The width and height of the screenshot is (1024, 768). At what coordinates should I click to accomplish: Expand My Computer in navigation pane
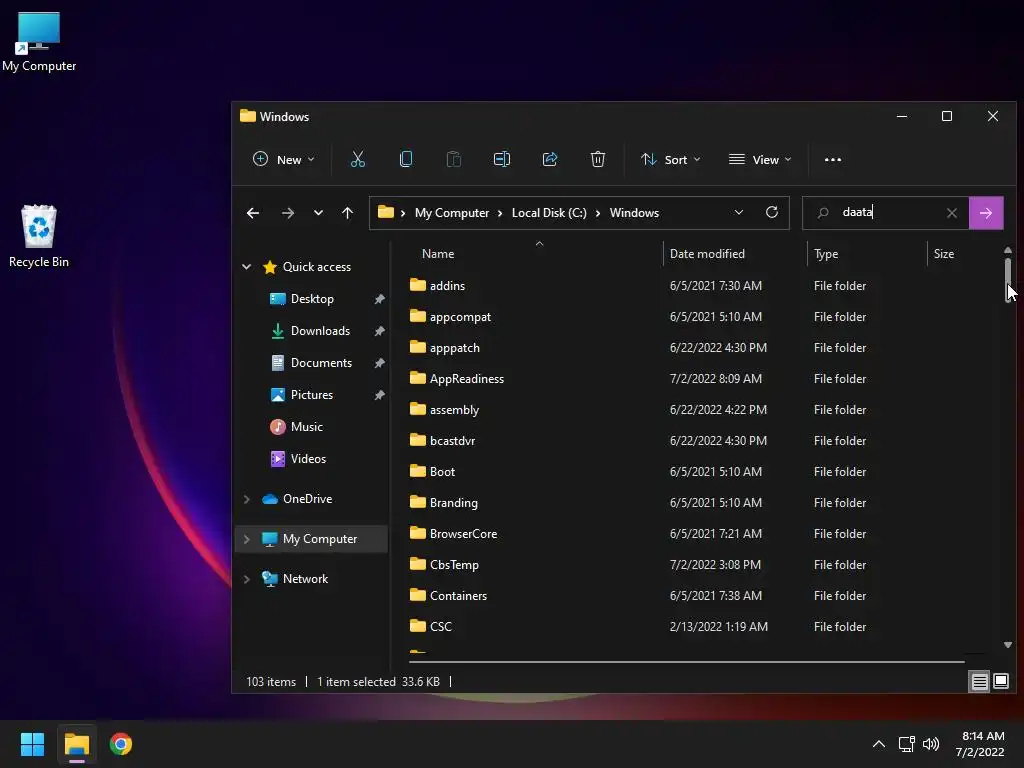click(x=247, y=539)
